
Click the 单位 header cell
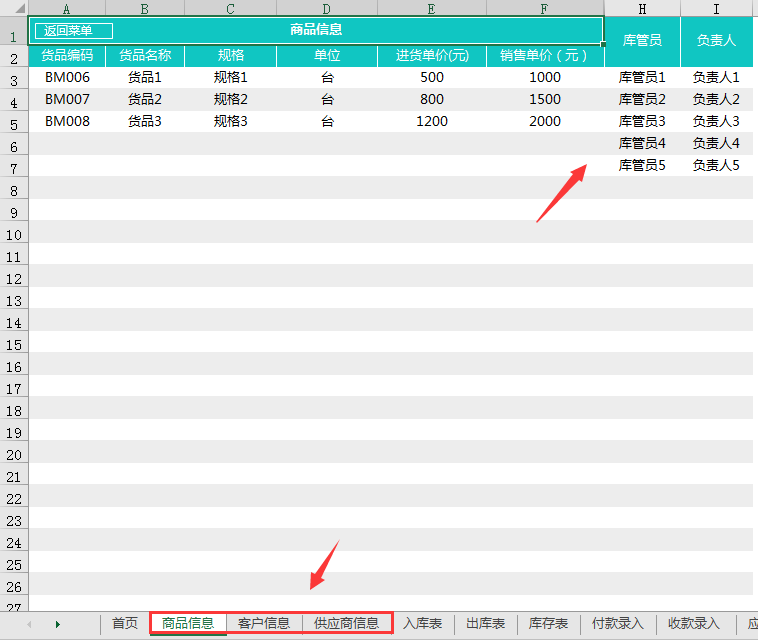(x=327, y=56)
